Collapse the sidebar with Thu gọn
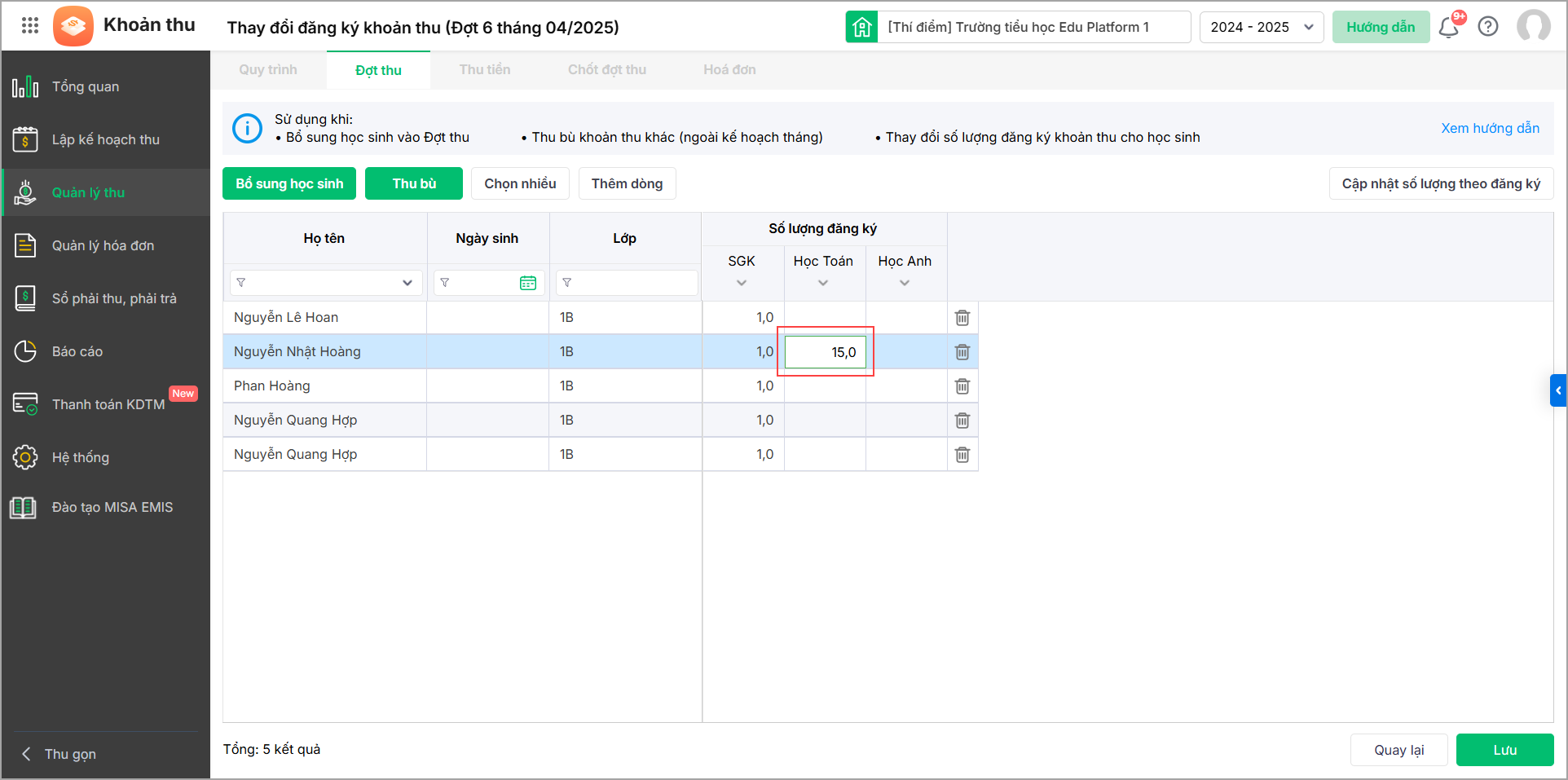This screenshot has height=780, width=1568. [x=70, y=754]
